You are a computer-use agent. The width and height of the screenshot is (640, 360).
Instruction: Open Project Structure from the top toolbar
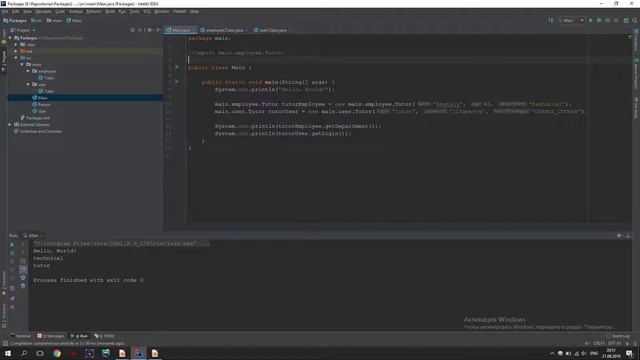tap(626, 20)
